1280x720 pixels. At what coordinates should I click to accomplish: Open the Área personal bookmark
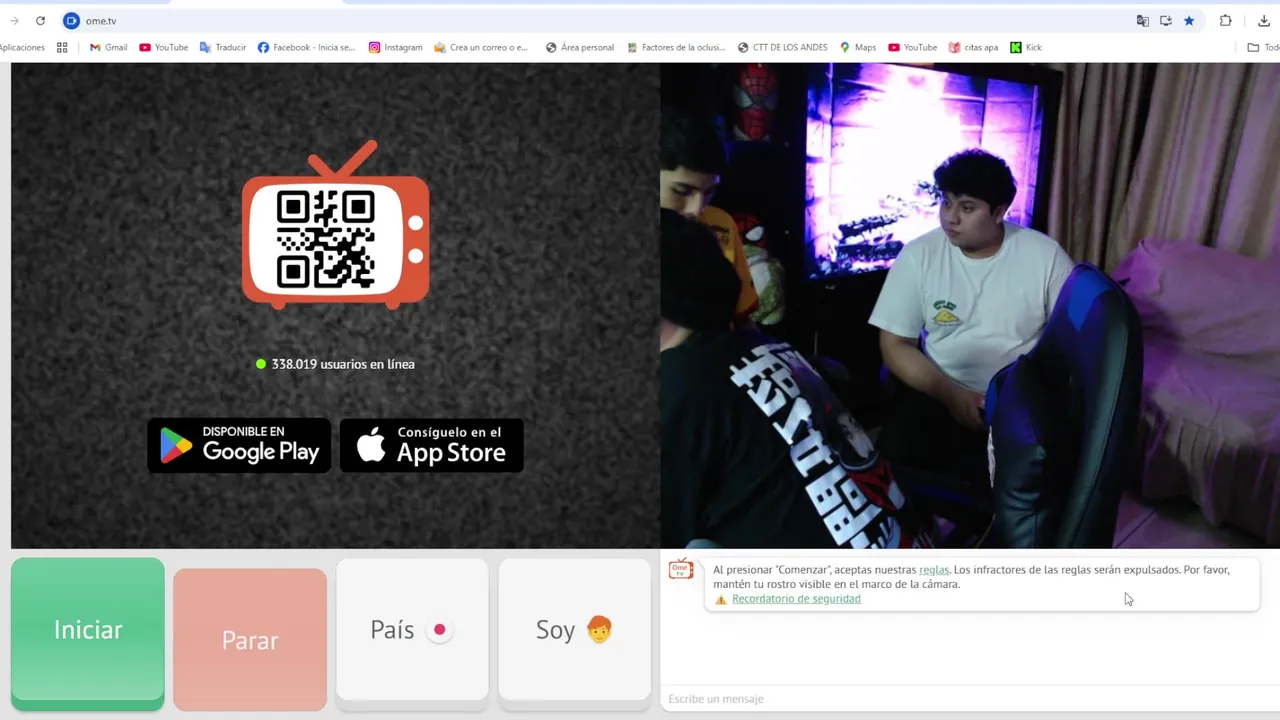(x=580, y=47)
